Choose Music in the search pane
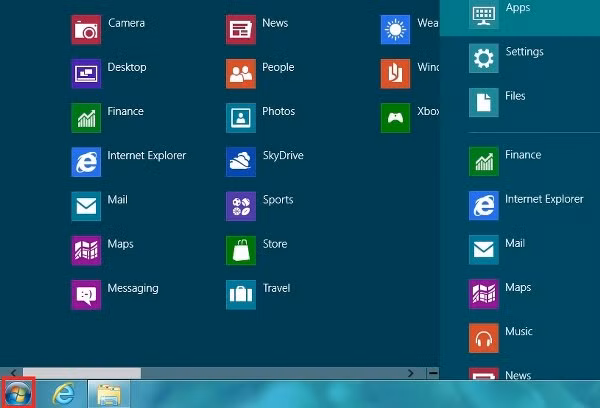600x408 pixels. (x=484, y=337)
